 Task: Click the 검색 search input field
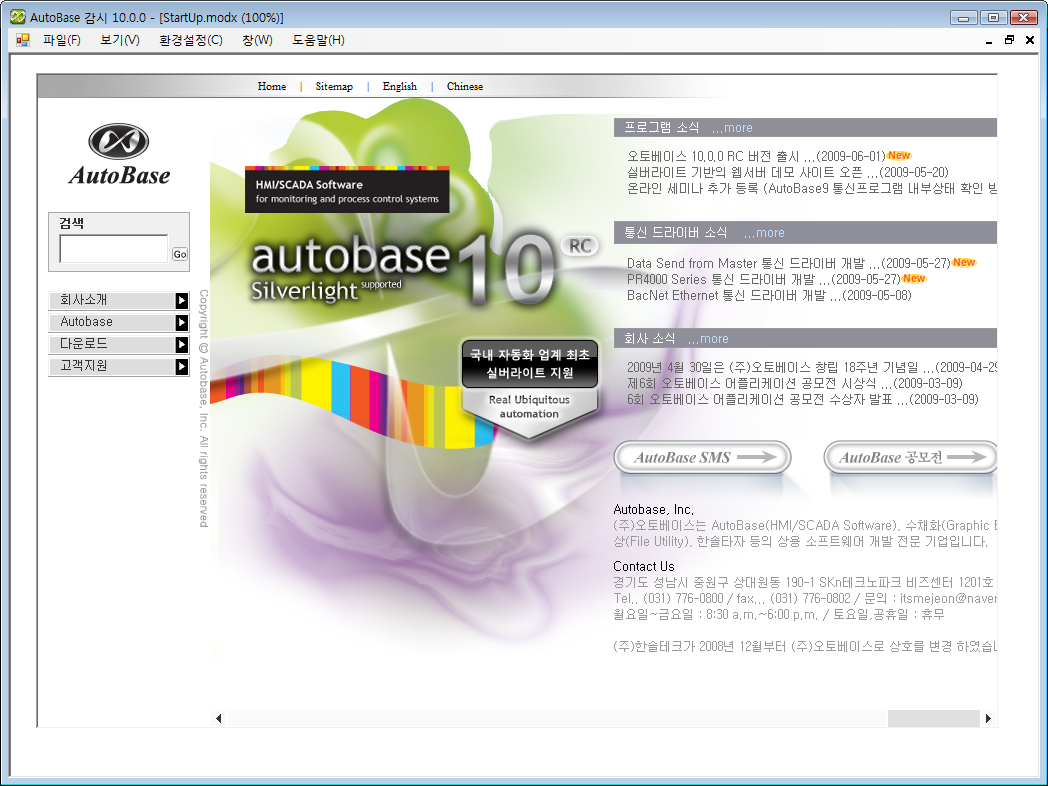click(113, 249)
